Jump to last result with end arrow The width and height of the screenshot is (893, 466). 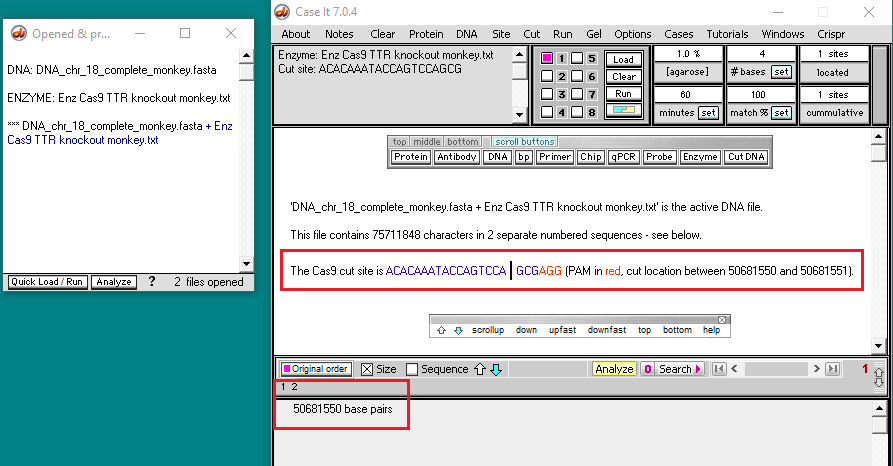coord(833,369)
